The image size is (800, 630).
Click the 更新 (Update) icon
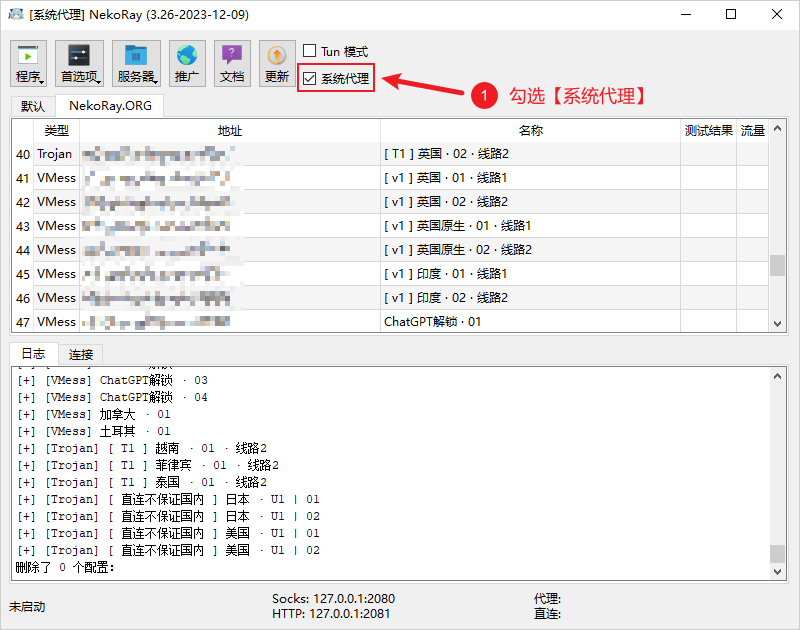point(277,65)
